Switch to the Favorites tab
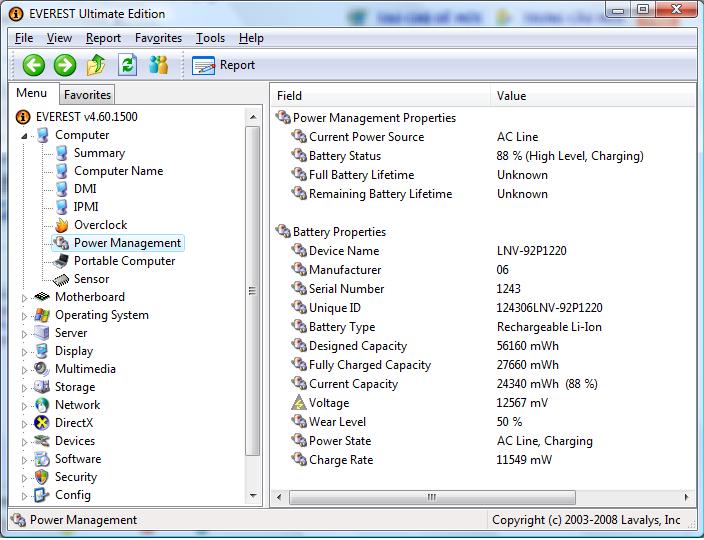 click(x=87, y=94)
